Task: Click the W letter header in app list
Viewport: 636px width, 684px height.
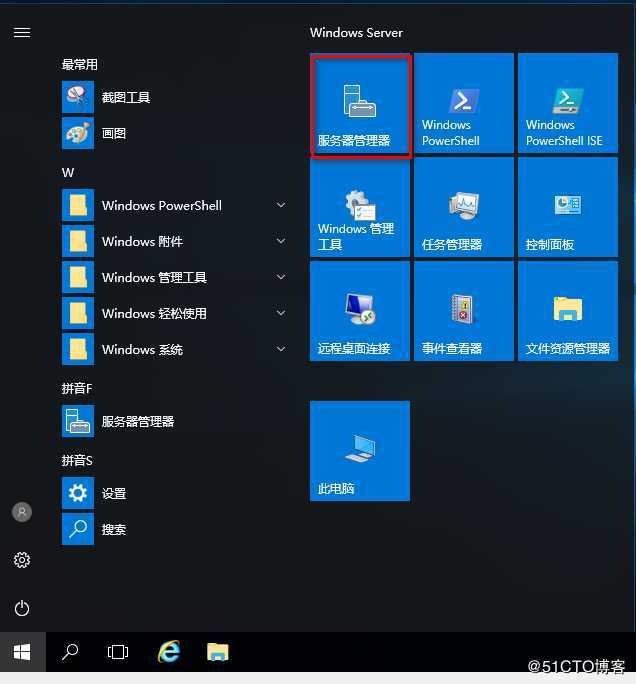Action: pos(68,173)
